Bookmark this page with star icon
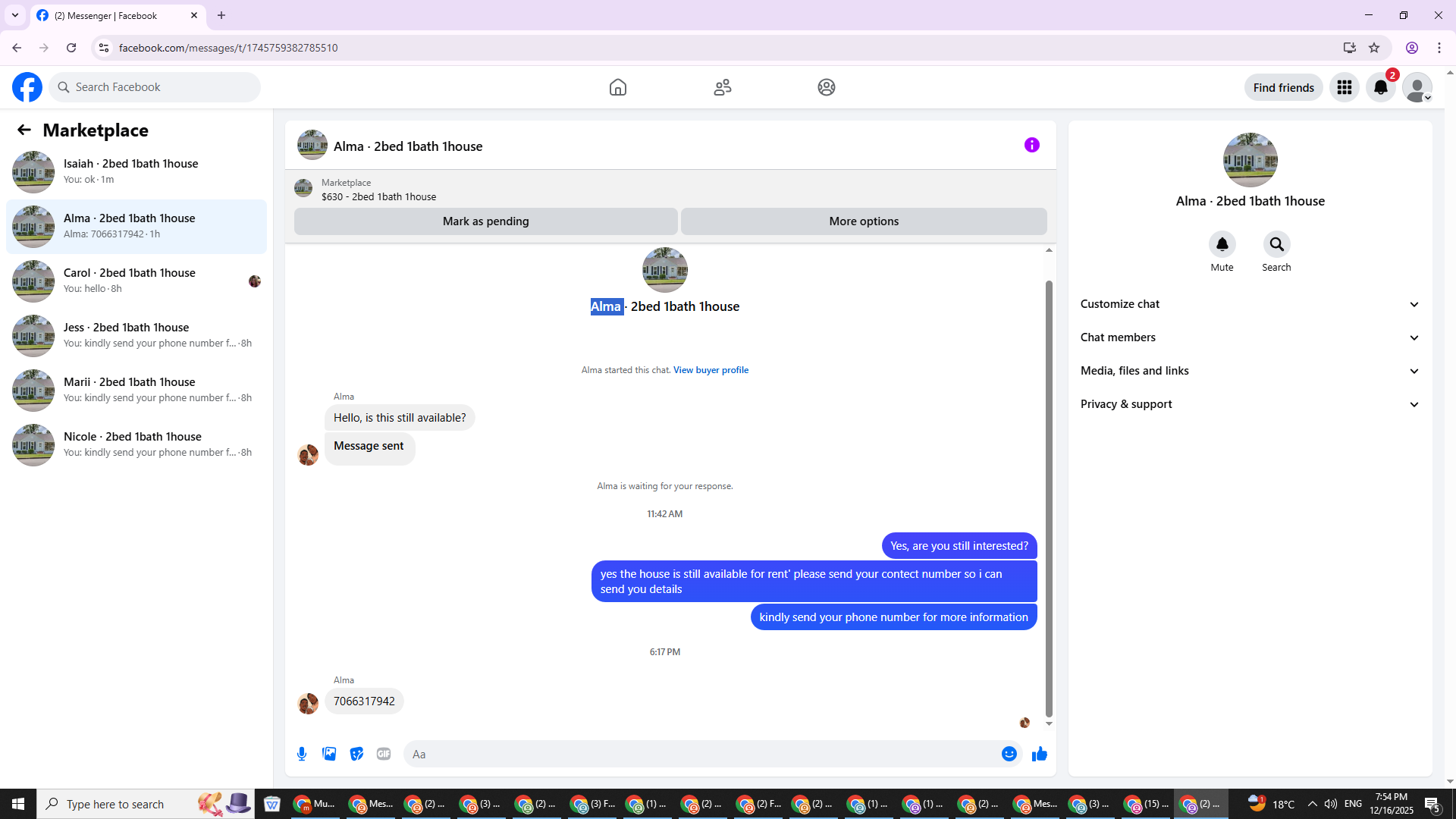The height and width of the screenshot is (819, 1456). (1374, 48)
